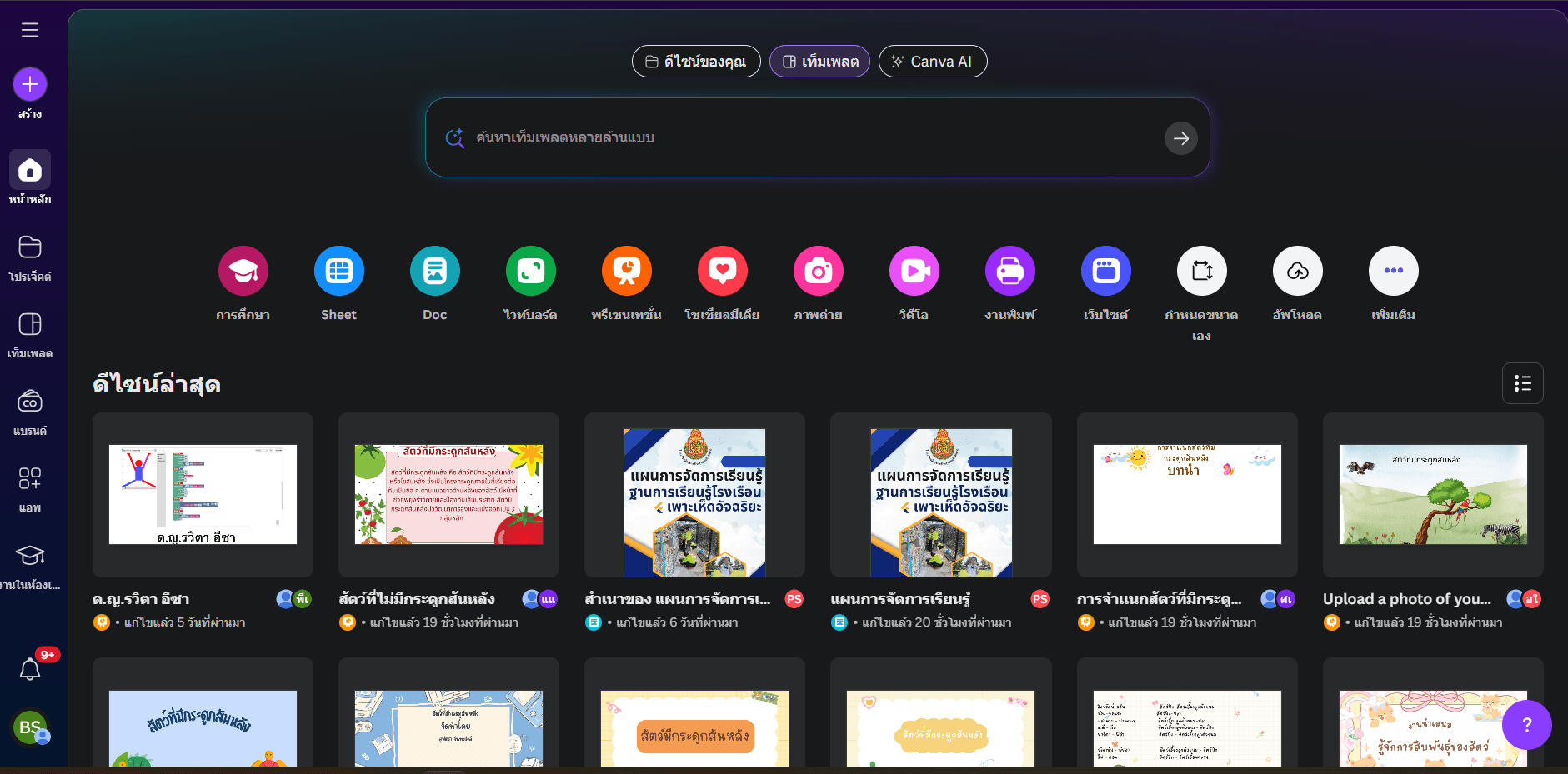
Task: Click in the template search field
Action: 817,137
